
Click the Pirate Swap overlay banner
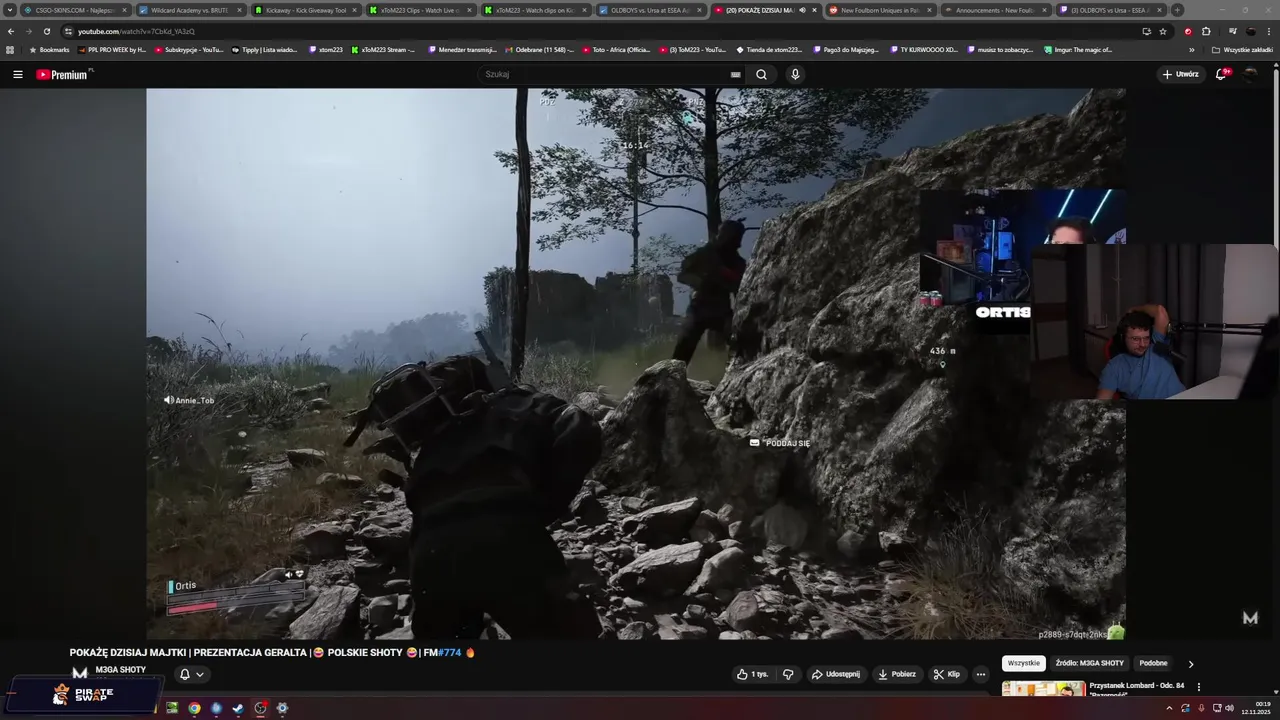point(84,693)
